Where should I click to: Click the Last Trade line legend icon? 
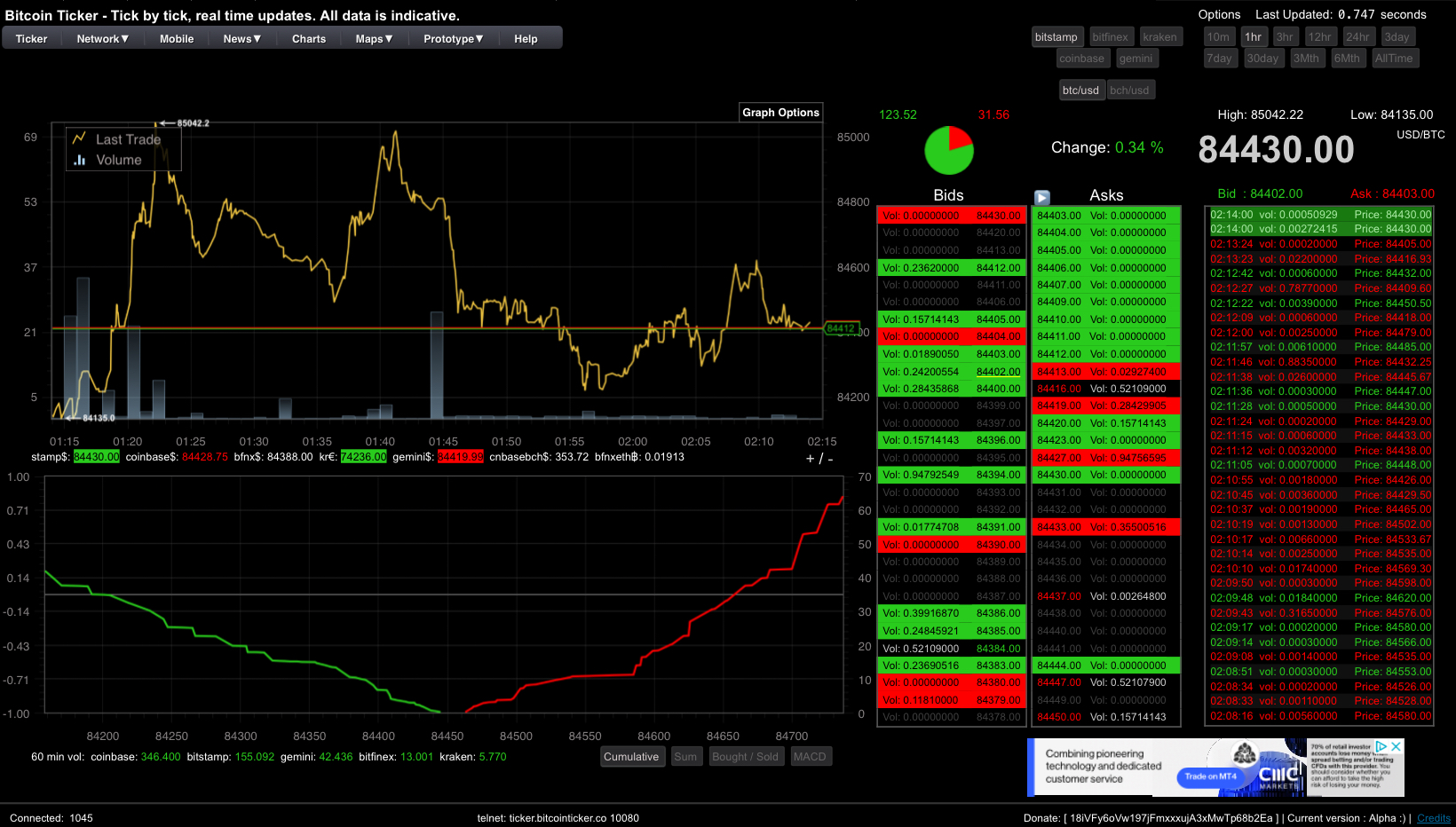[x=79, y=138]
